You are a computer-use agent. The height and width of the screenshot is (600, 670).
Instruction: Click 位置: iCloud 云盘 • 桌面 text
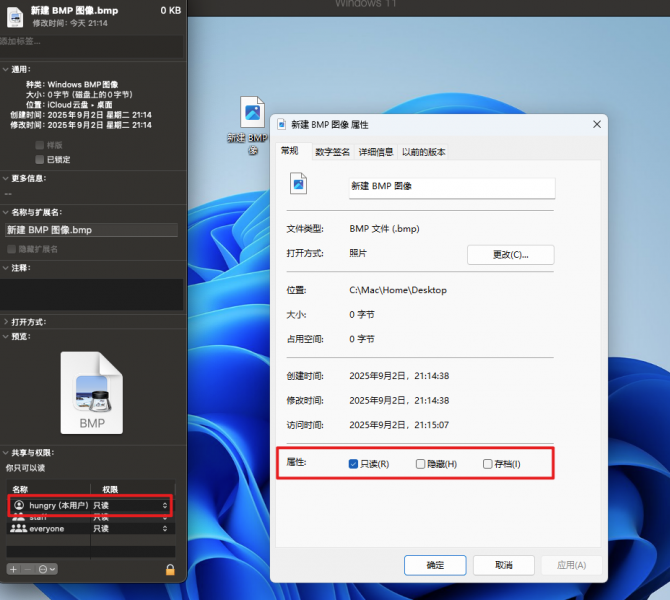point(69,105)
